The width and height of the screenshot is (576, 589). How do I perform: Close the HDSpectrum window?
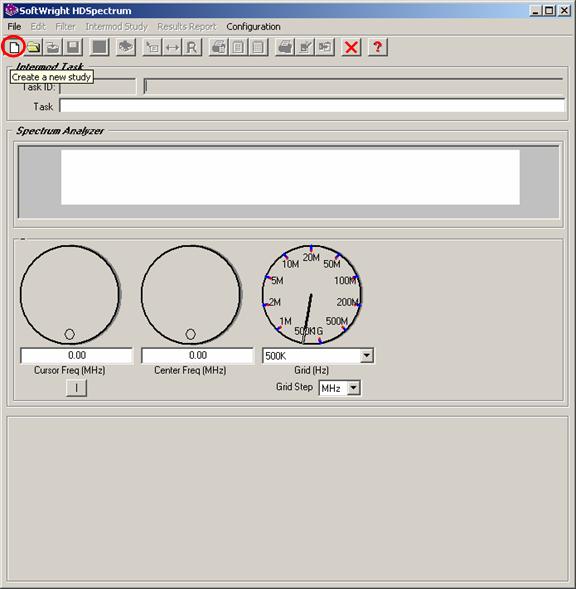click(564, 11)
